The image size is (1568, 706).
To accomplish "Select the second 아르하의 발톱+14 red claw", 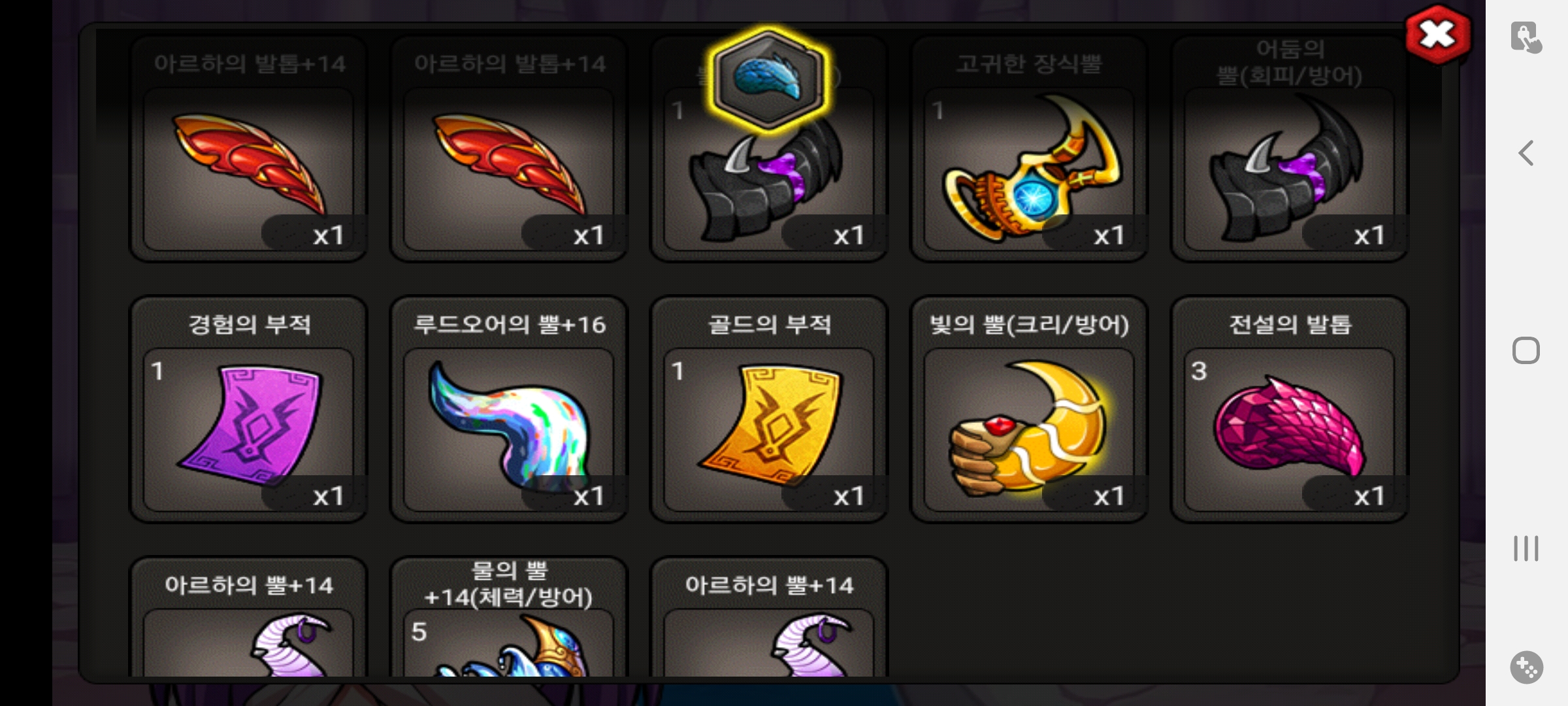I will pyautogui.click(x=509, y=149).
